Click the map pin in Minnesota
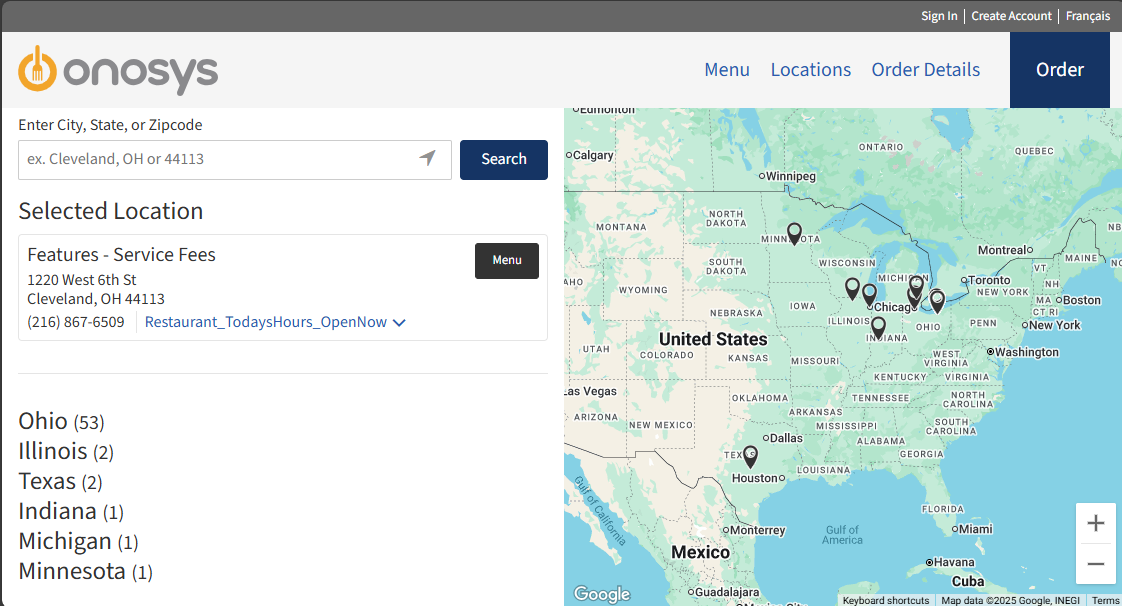 (x=795, y=232)
